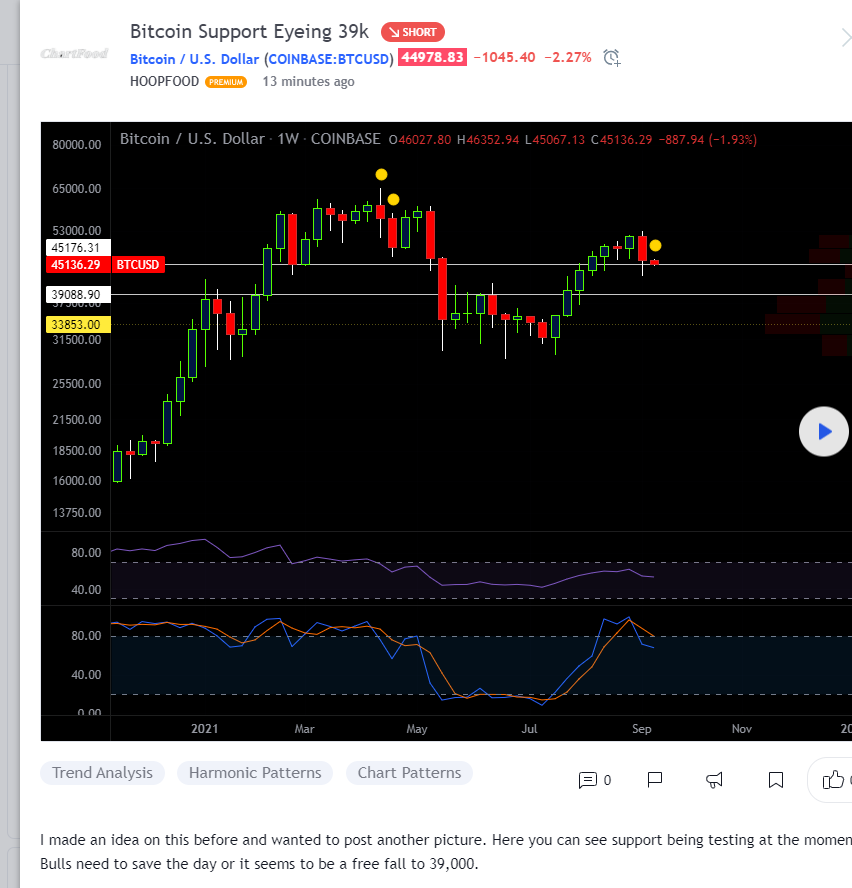The image size is (852, 888).
Task: Select the Chart Patterns tag
Action: 409,773
